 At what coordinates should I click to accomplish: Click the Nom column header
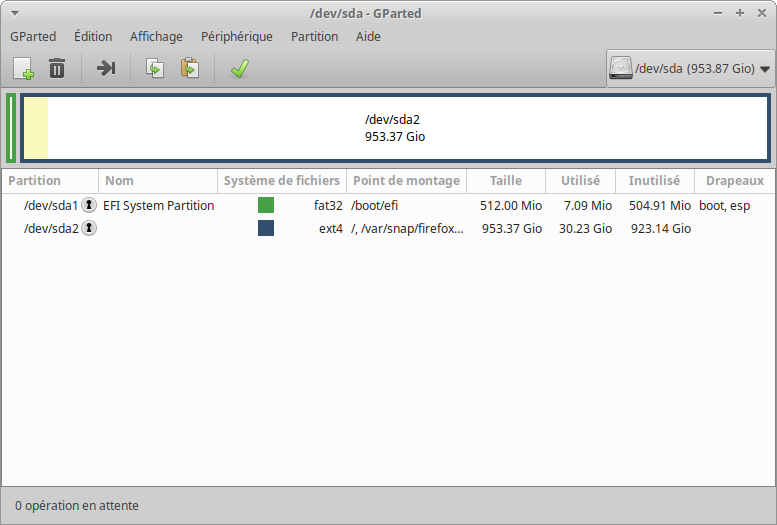[158, 181]
